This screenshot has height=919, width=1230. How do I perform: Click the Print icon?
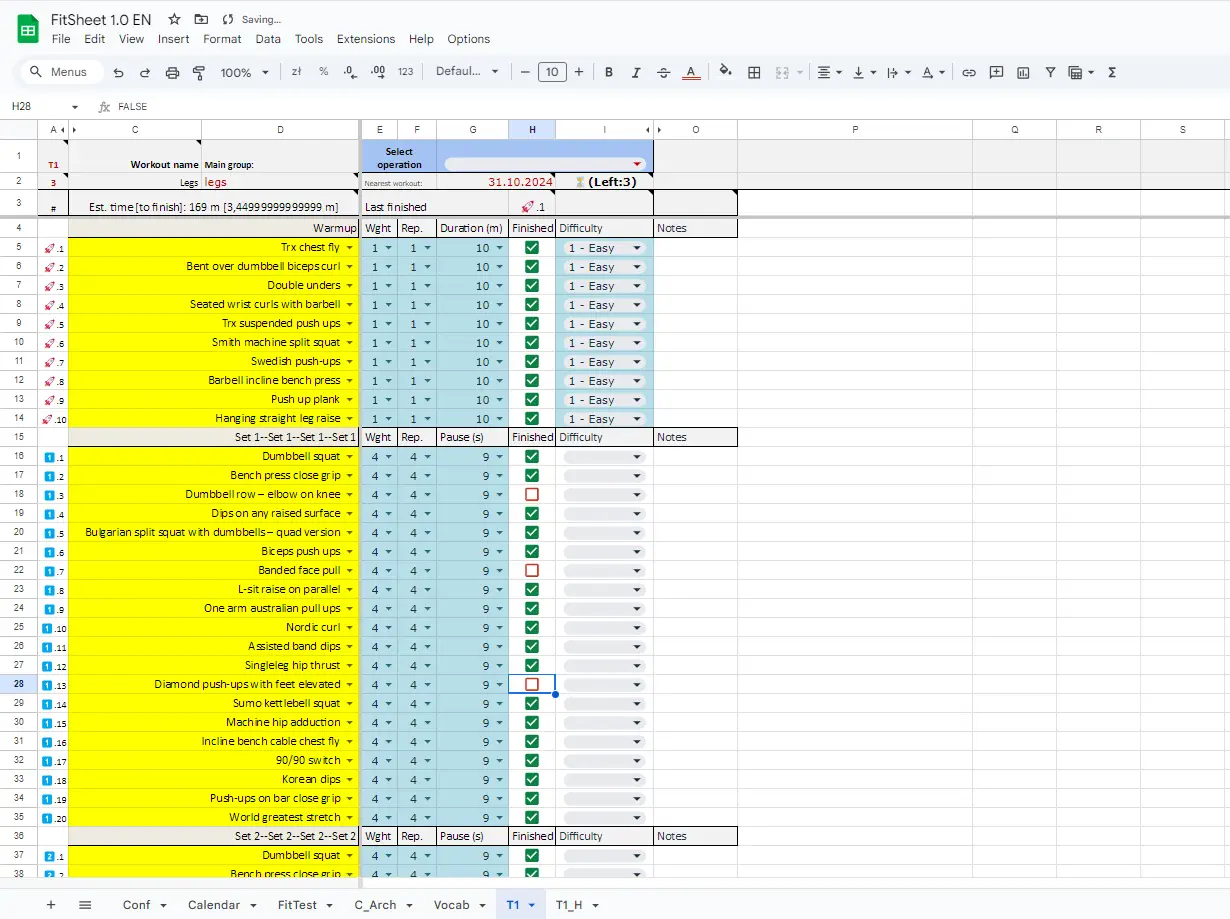click(x=172, y=73)
